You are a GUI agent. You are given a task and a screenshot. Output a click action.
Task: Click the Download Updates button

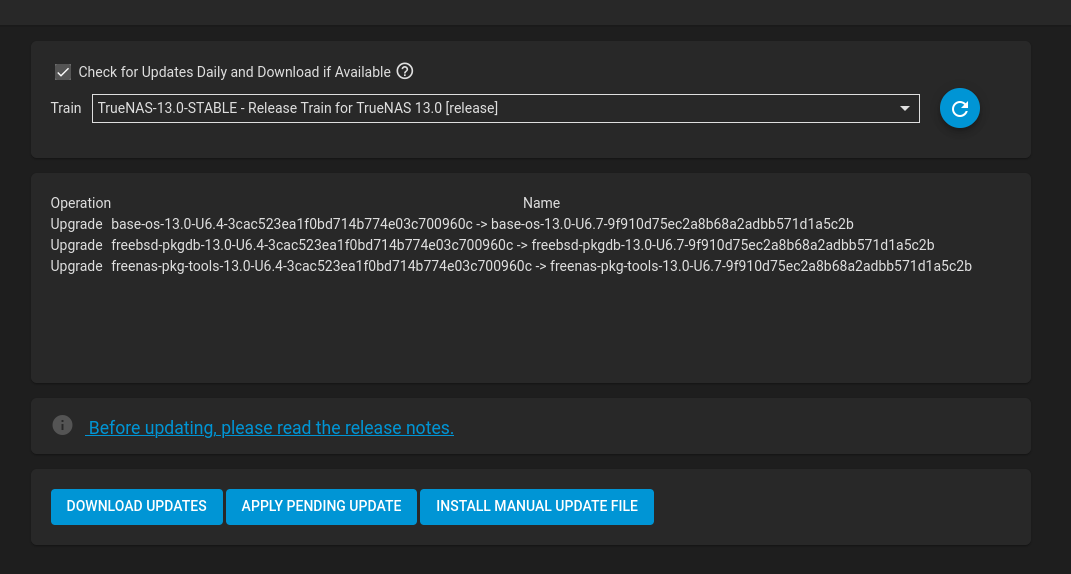tap(137, 506)
